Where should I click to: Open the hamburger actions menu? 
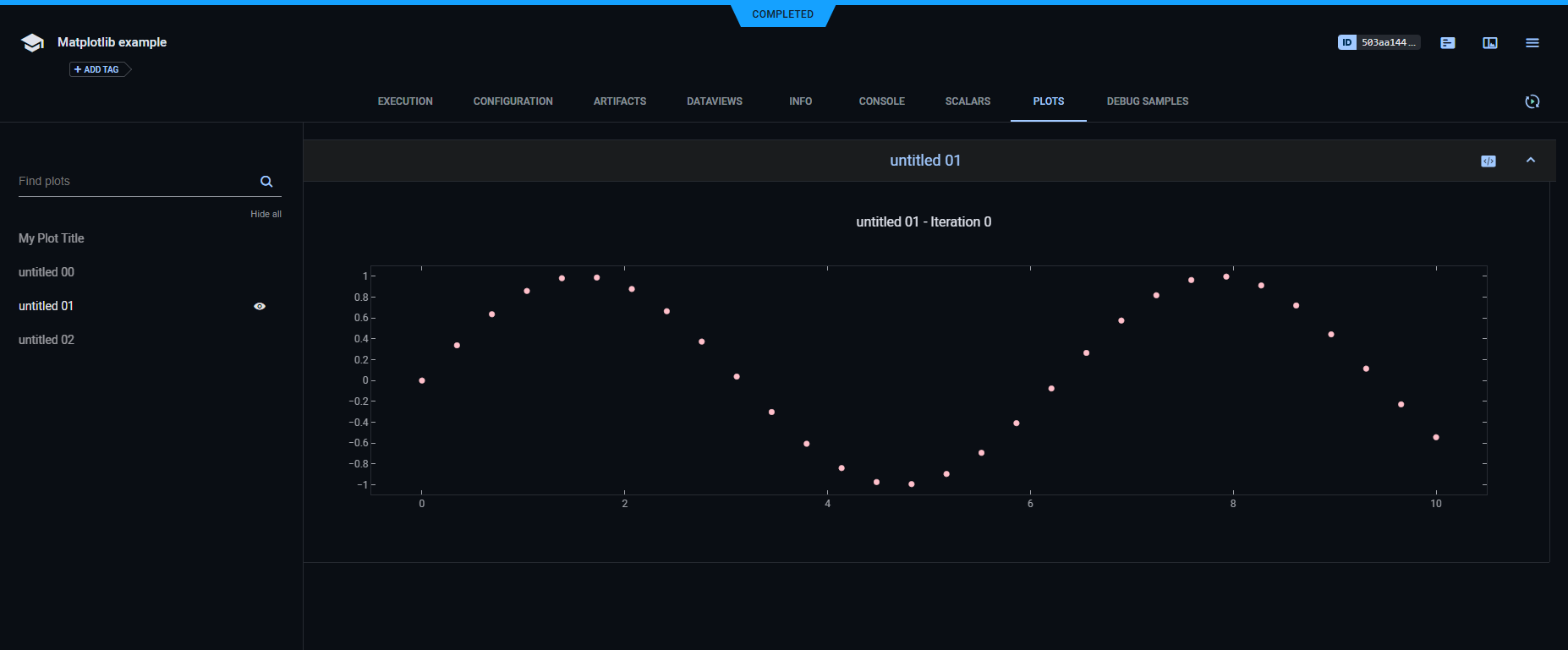tap(1532, 43)
